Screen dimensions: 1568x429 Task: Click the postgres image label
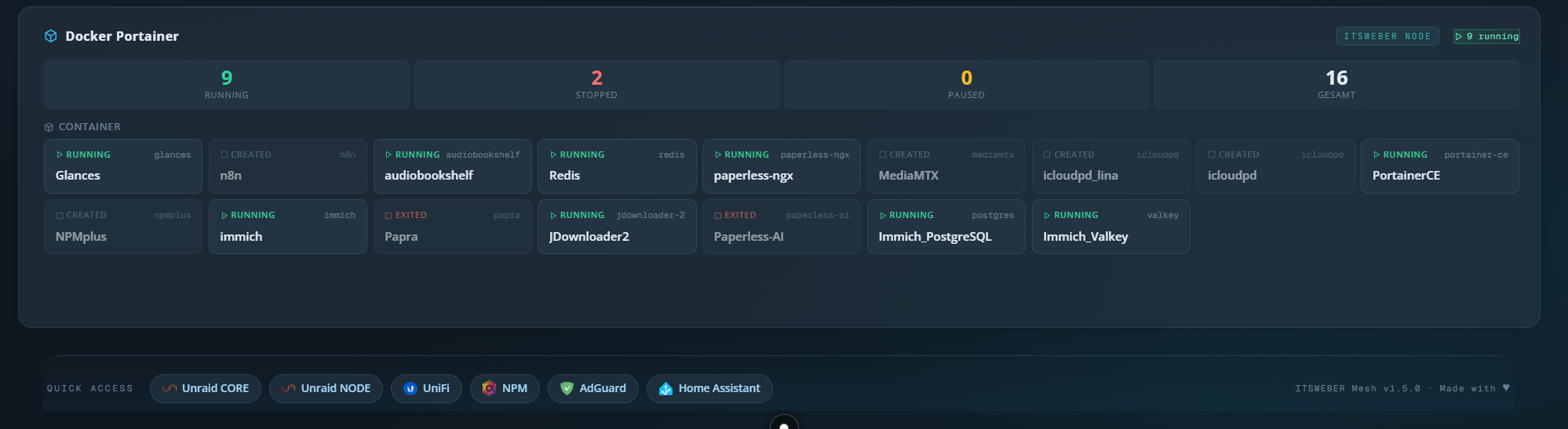(x=993, y=215)
